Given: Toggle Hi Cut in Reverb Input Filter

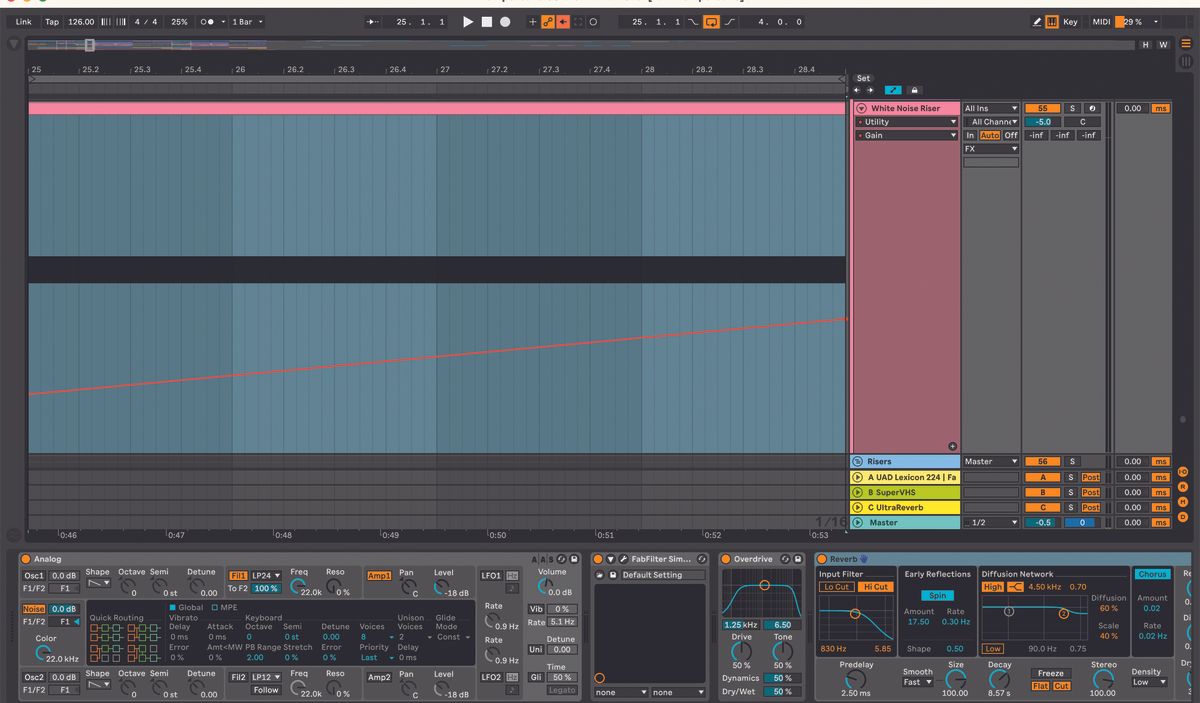Looking at the screenshot, I should pyautogui.click(x=874, y=587).
